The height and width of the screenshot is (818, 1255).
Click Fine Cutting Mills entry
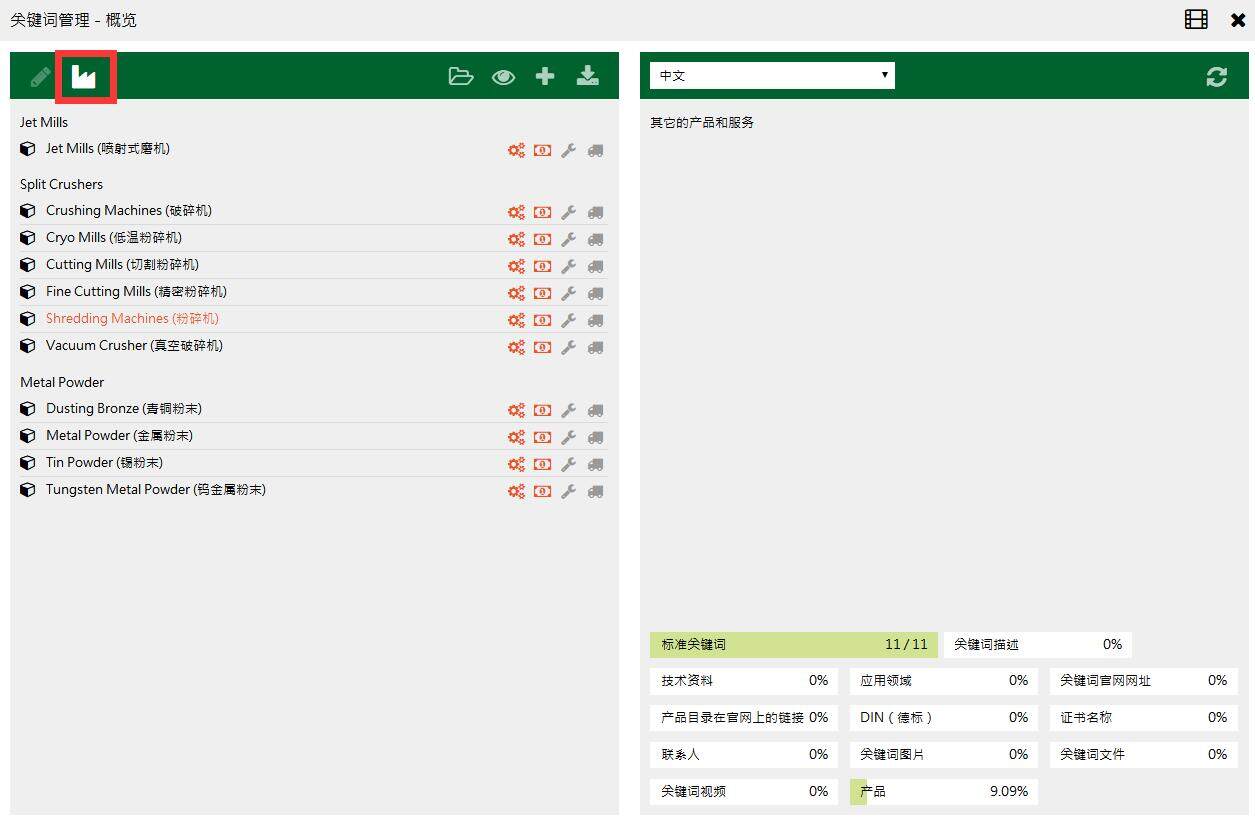[x=136, y=292]
